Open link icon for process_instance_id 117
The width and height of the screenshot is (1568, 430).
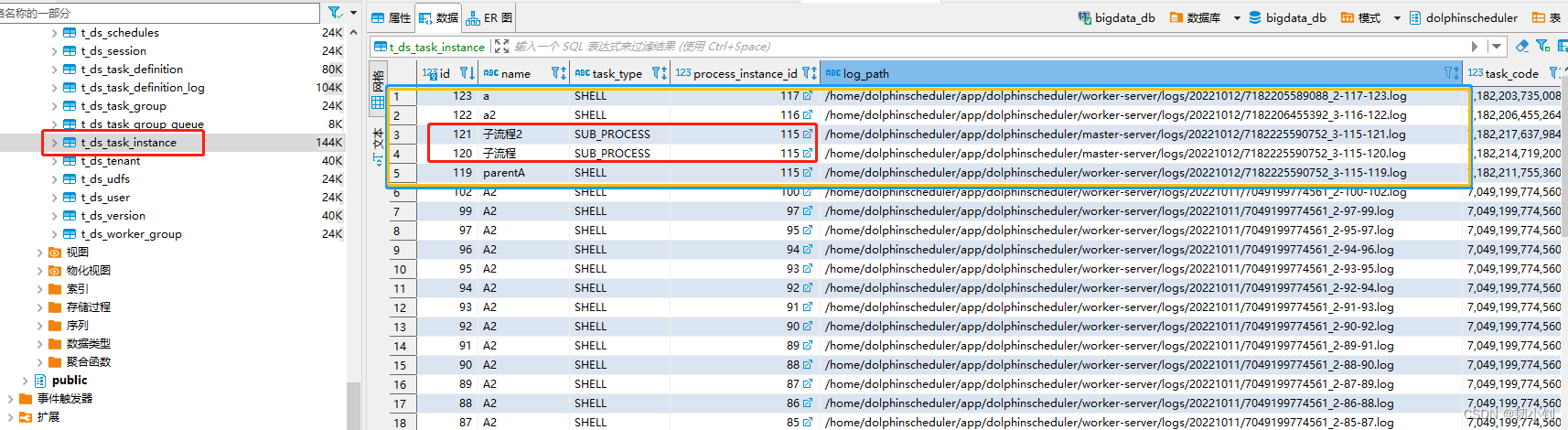click(808, 96)
